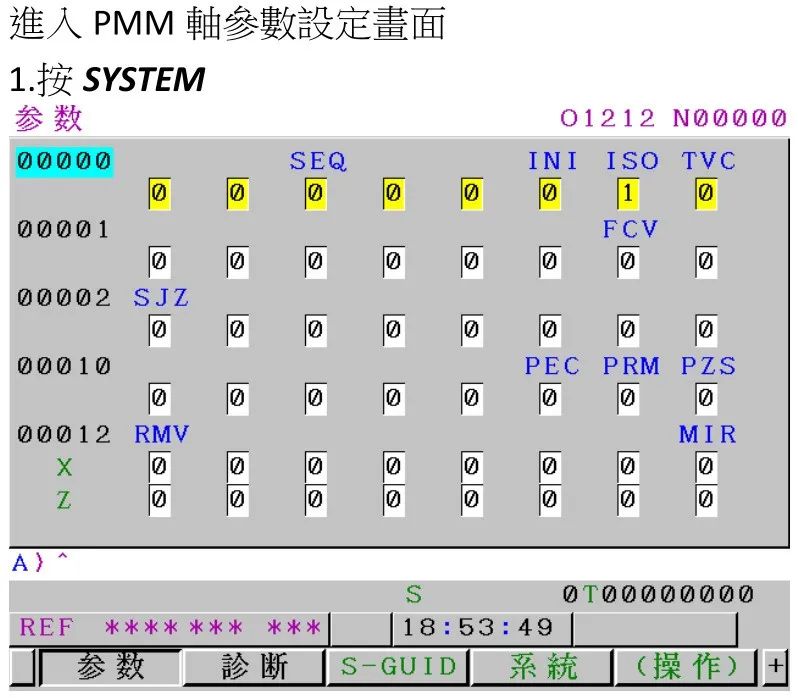The image size is (798, 698).
Task: Switch to the 系統 softkey
Action: coord(543,667)
